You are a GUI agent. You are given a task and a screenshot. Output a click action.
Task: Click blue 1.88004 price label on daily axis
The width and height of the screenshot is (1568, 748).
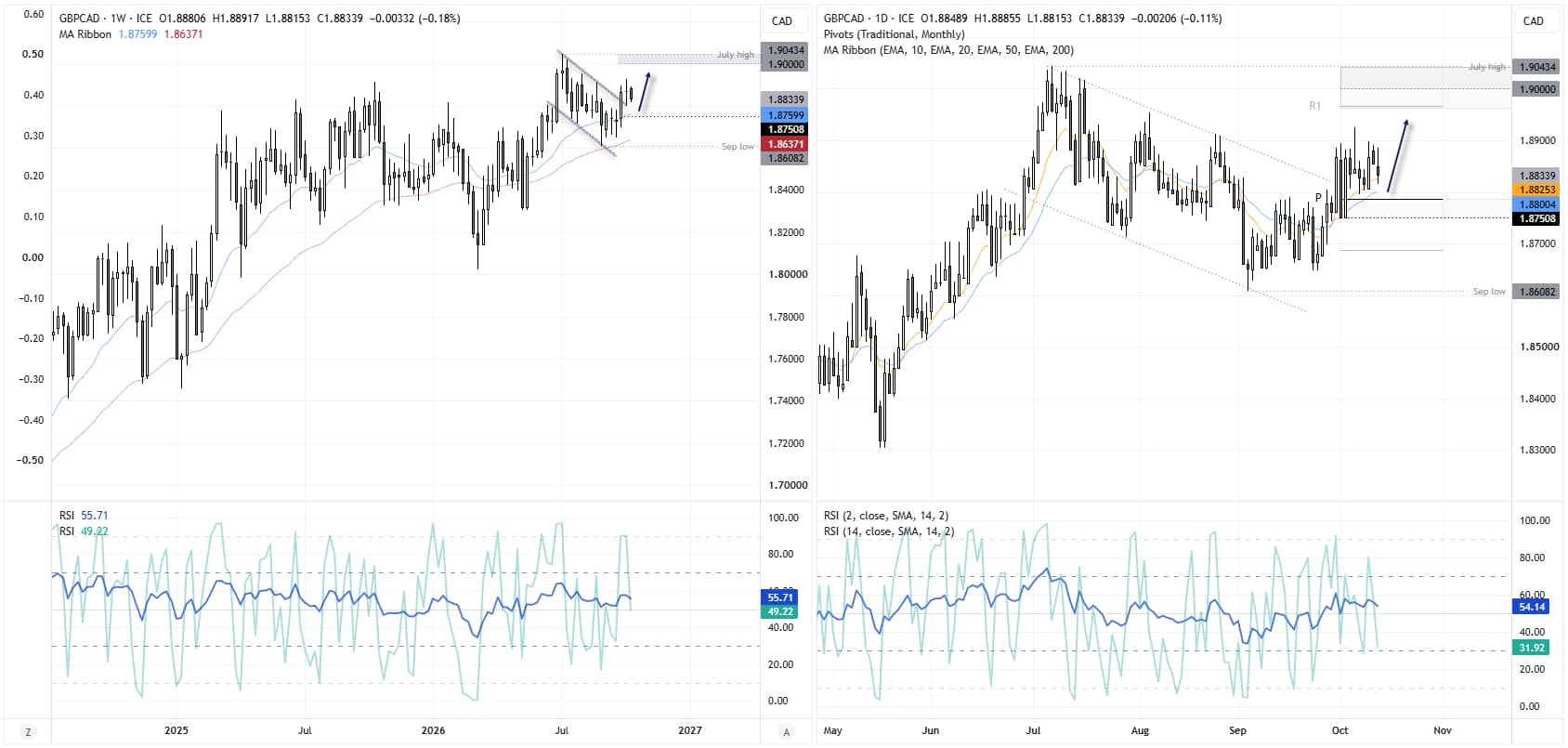click(x=1536, y=204)
